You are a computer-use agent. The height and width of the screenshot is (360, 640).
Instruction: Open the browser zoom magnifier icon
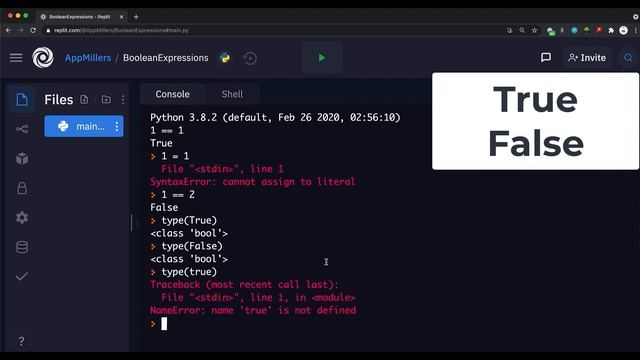522,30
